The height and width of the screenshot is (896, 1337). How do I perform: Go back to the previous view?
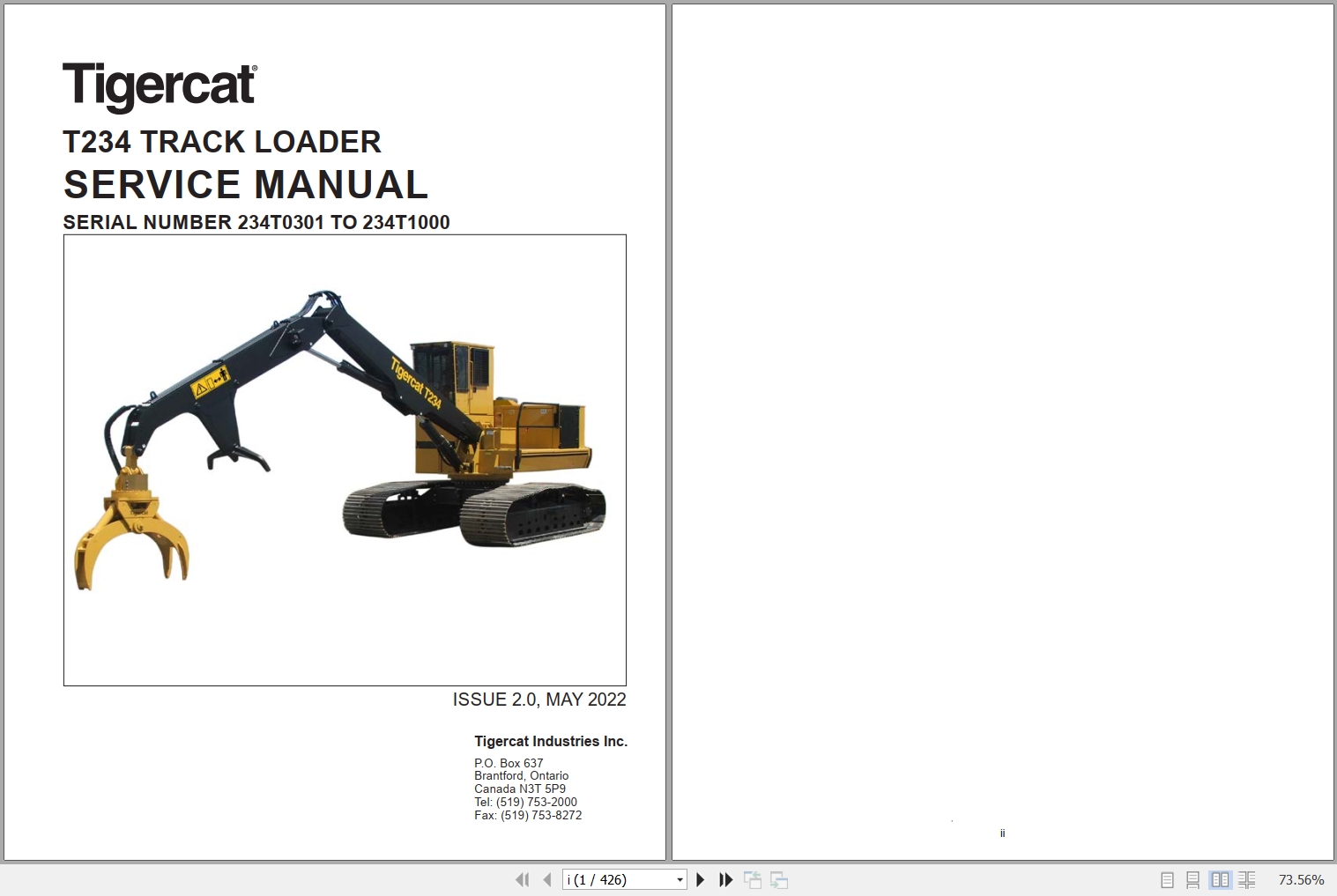click(x=753, y=879)
